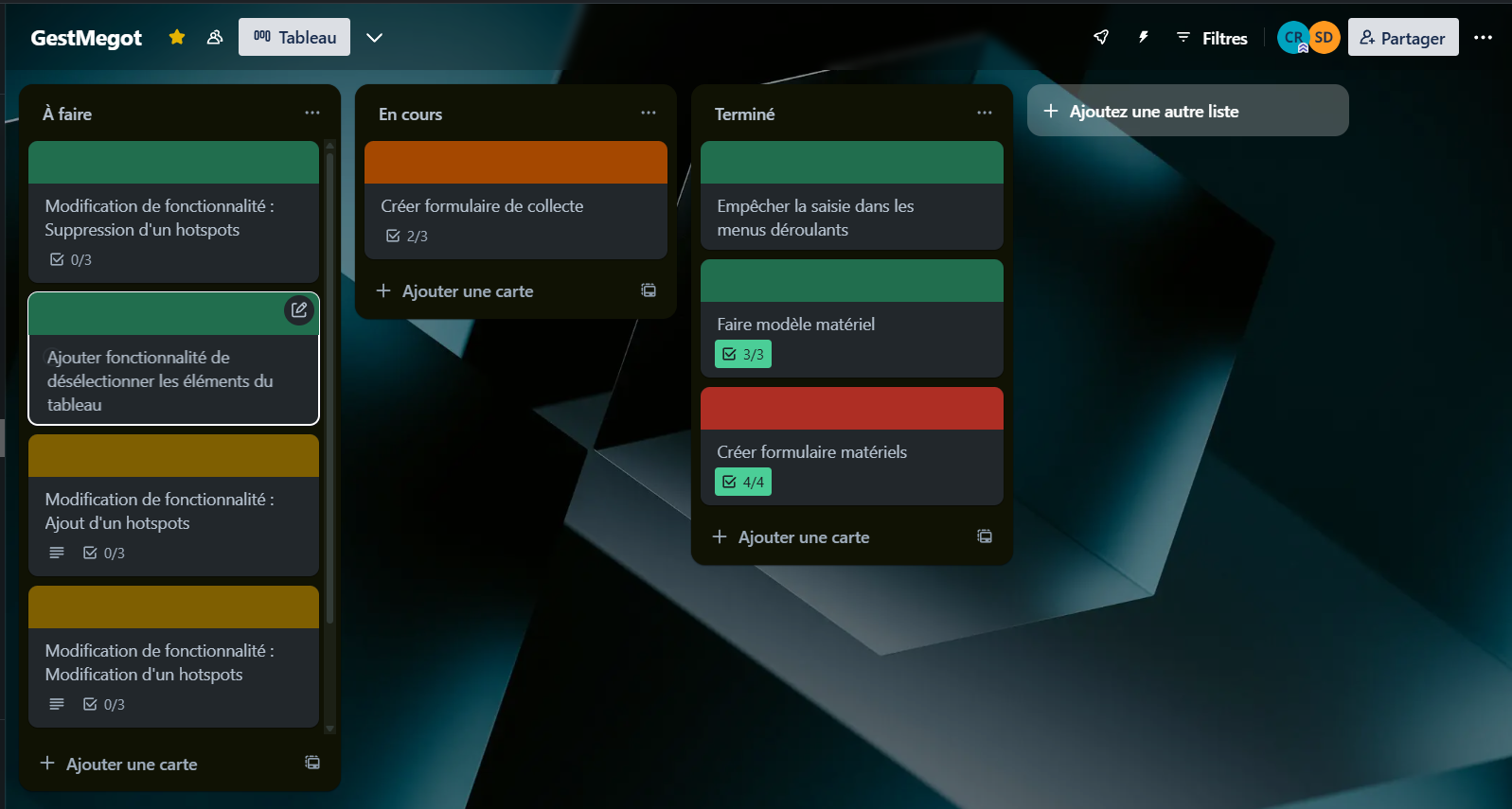Create card from template in Terminé
Image resolution: width=1512 pixels, height=809 pixels.
point(985,536)
